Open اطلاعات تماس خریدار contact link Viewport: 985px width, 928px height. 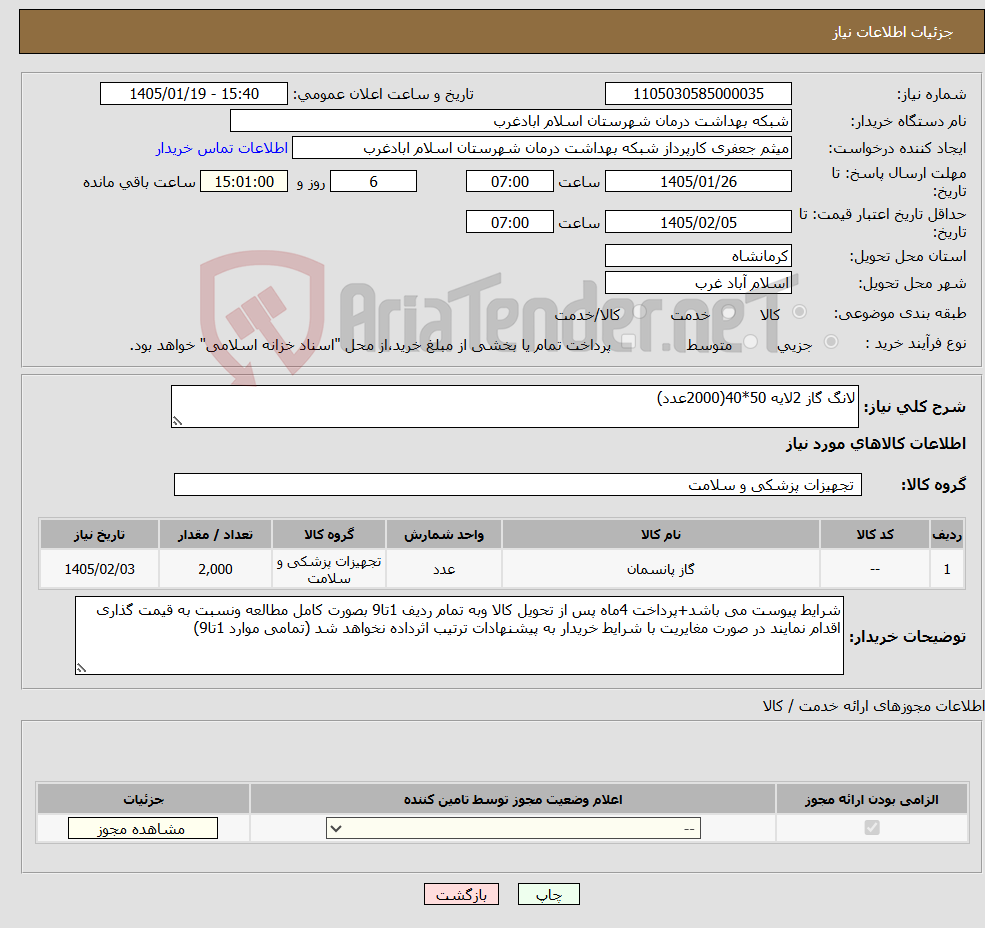tap(222, 148)
